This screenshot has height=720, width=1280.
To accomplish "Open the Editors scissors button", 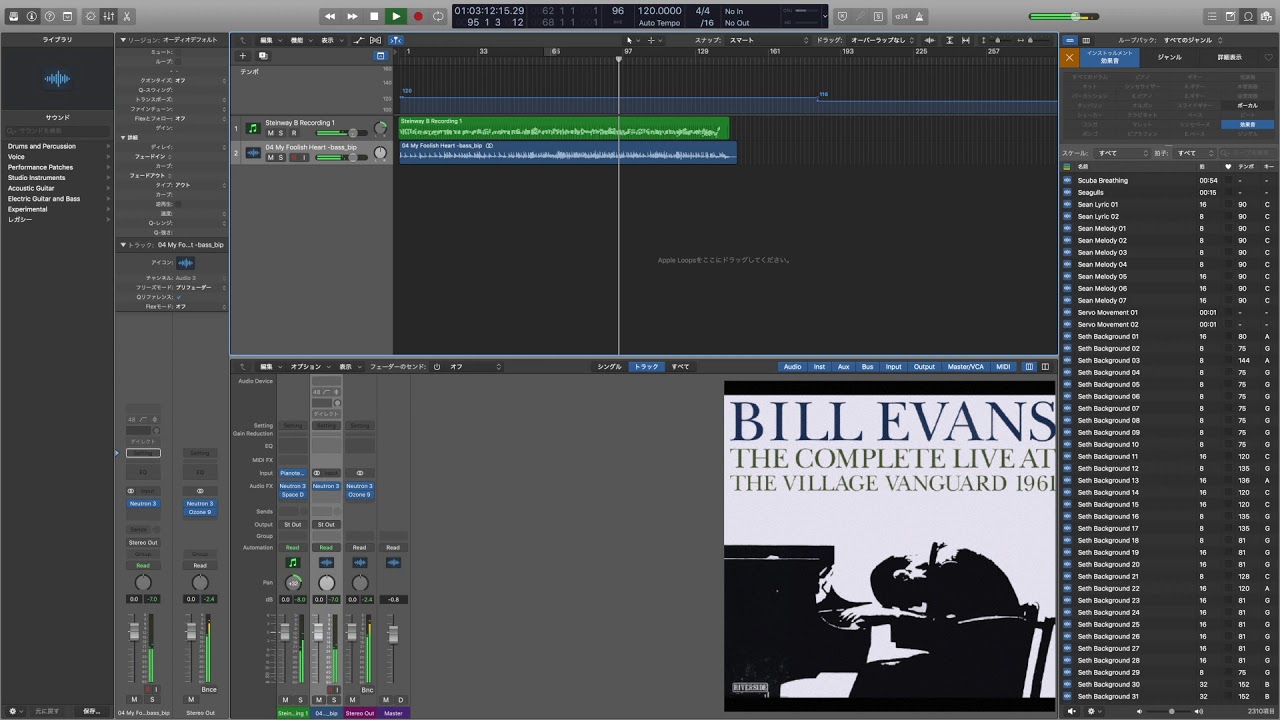I will click(x=127, y=17).
